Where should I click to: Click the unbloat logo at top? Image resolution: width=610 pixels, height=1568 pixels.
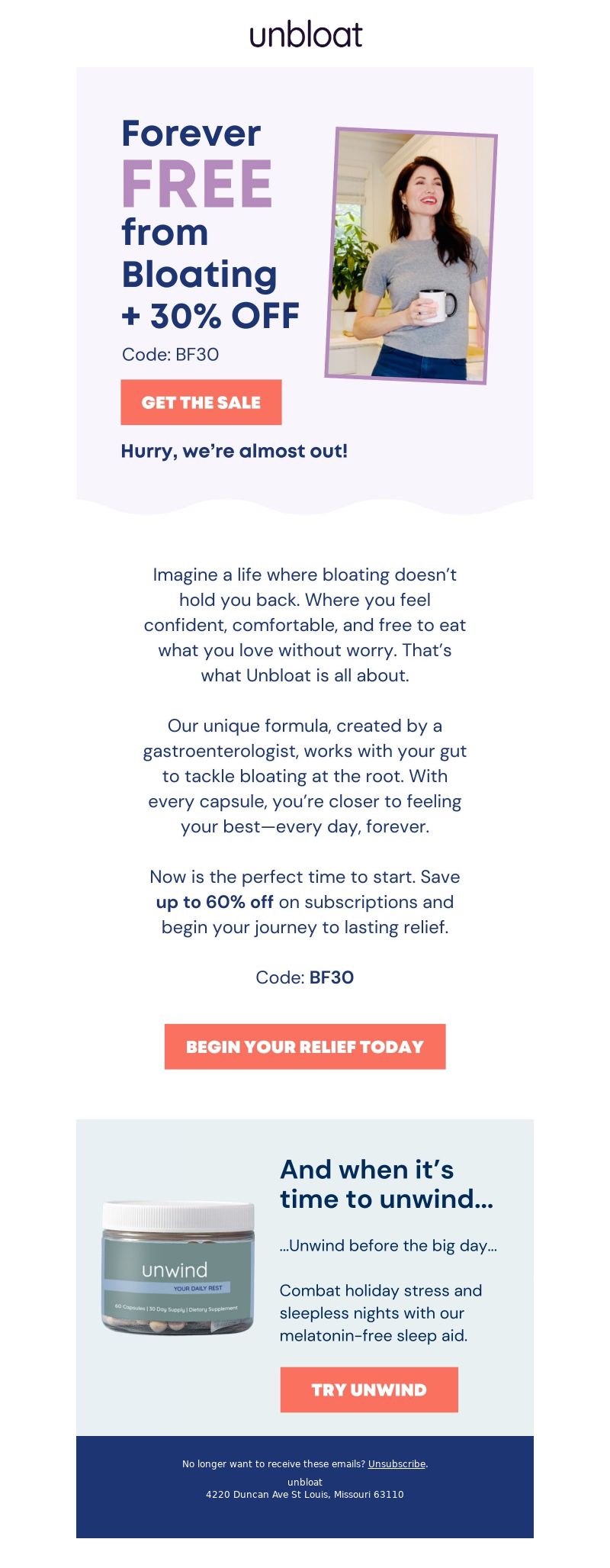click(305, 35)
